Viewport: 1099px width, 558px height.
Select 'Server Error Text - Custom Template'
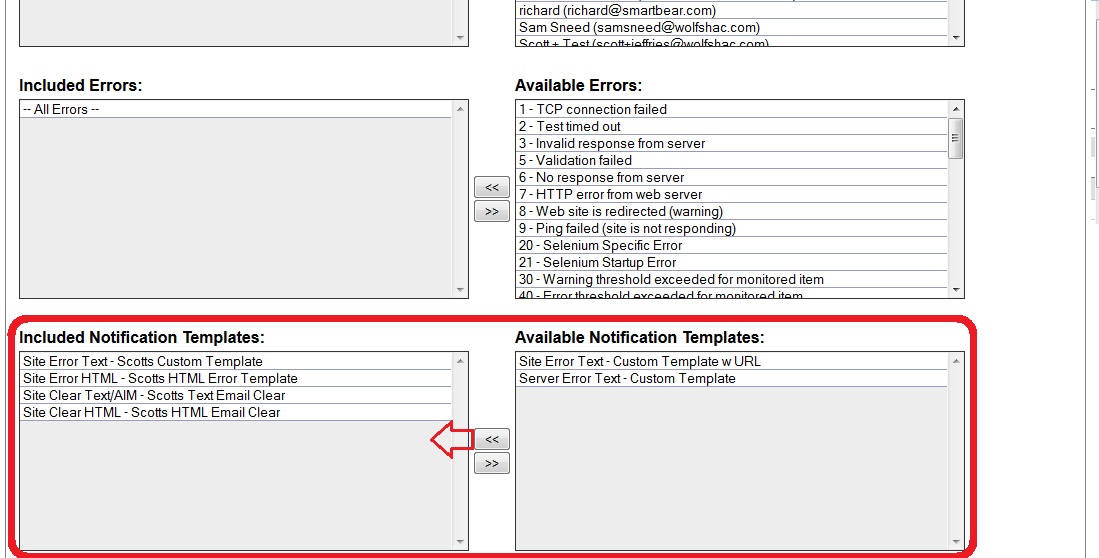(x=732, y=379)
